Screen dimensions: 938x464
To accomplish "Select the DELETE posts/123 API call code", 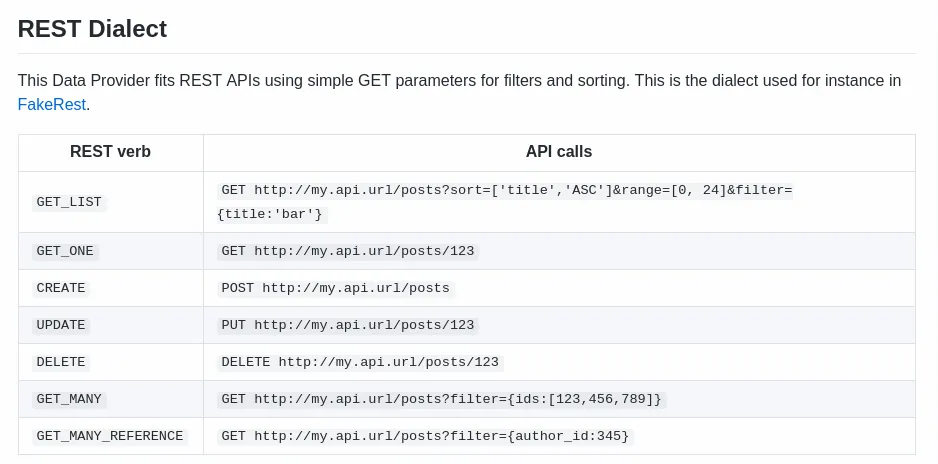I will coord(359,362).
